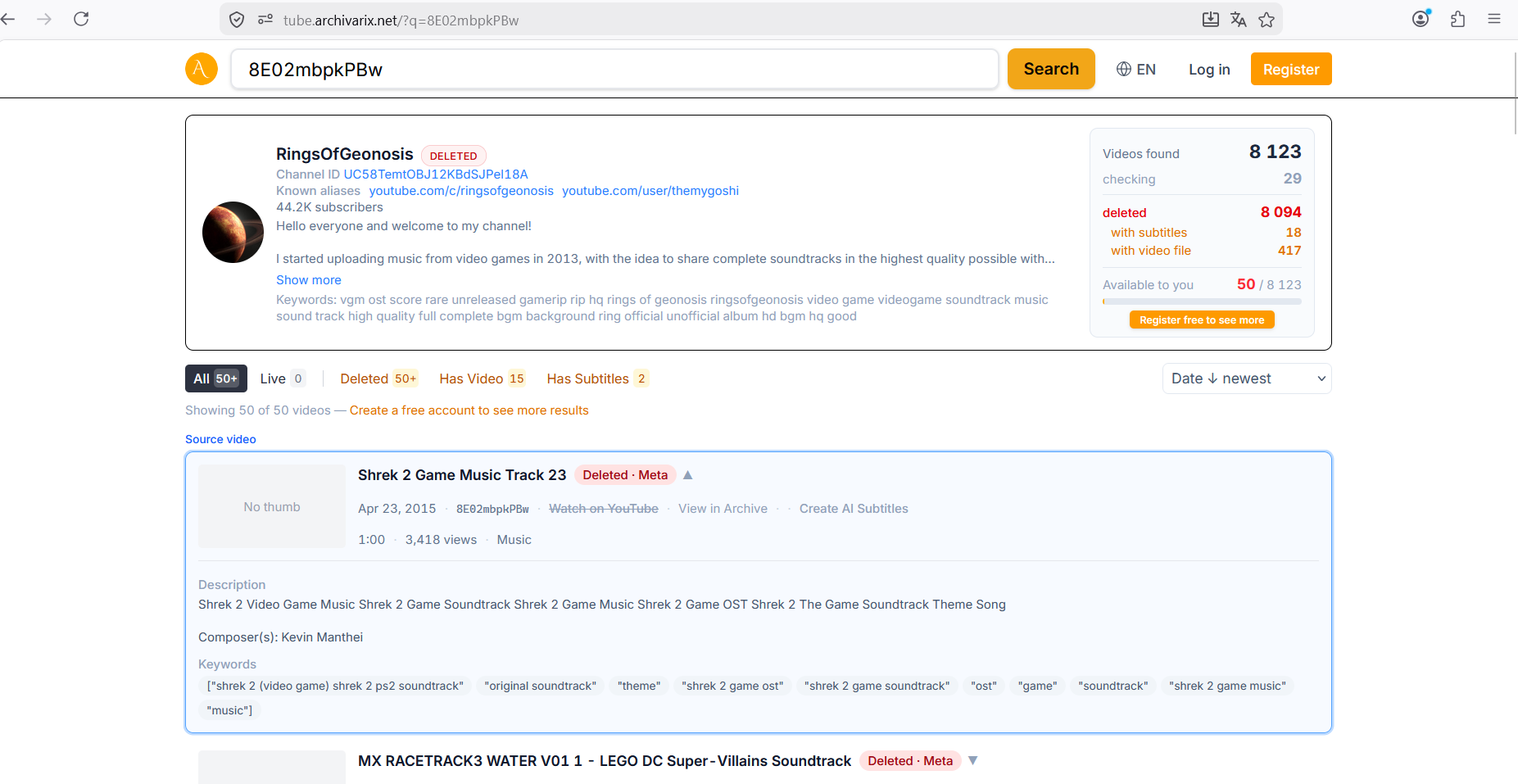Screen dimensions: 1518x784
Task: Click the No thumb placeholder thumbnail
Action: click(272, 506)
